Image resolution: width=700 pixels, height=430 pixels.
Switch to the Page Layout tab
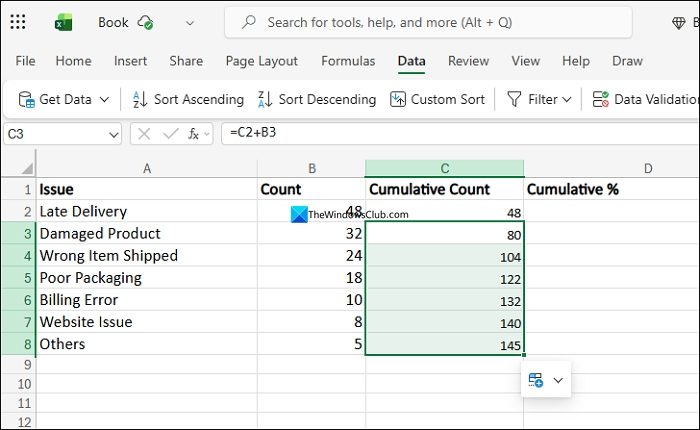[261, 61]
